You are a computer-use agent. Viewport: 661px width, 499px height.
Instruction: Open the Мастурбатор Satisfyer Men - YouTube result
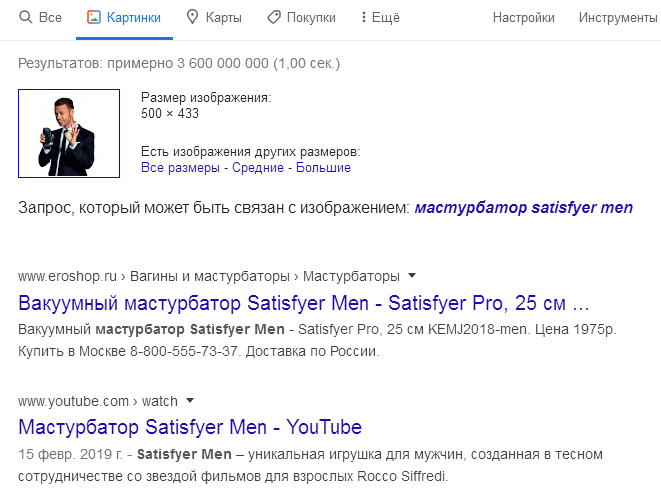190,427
